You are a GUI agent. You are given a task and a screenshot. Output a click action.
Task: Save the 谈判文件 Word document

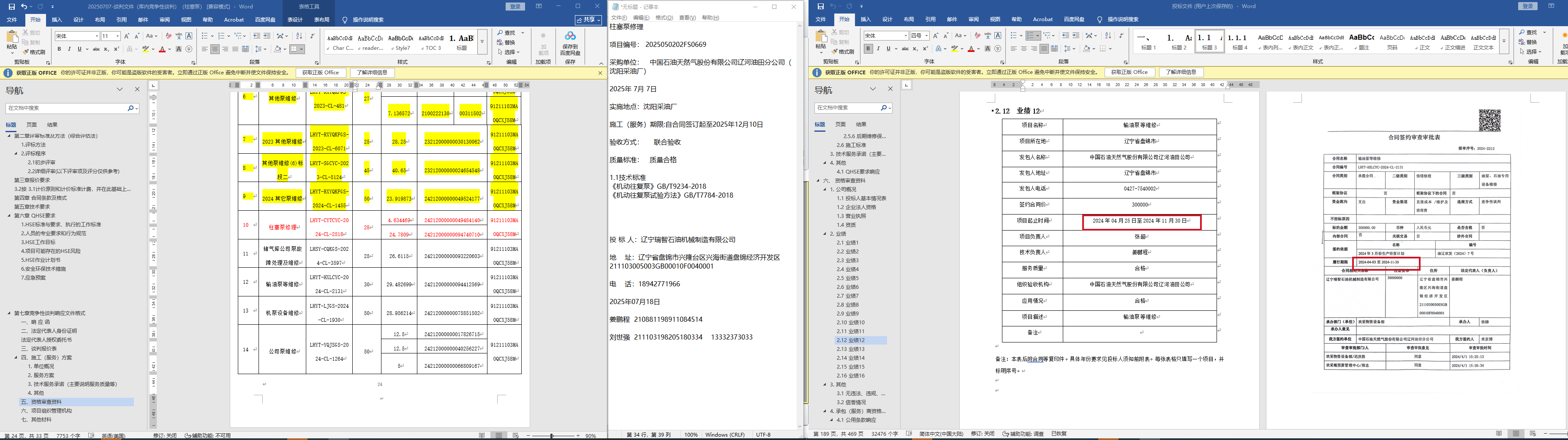pos(11,7)
